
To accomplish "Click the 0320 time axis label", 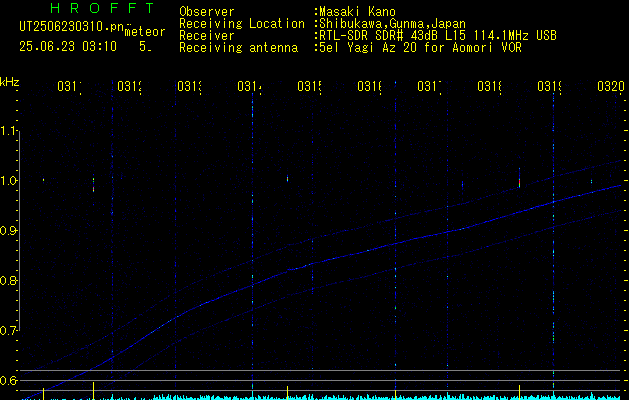I will point(611,86).
